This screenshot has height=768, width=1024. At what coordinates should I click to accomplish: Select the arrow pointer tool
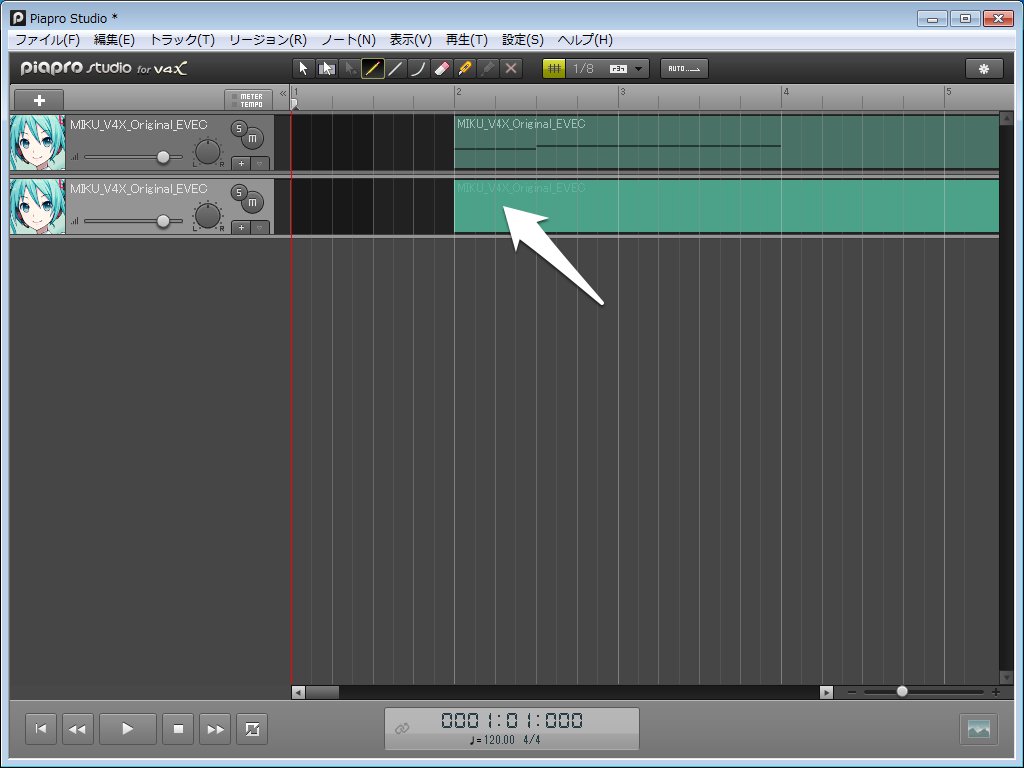point(304,68)
